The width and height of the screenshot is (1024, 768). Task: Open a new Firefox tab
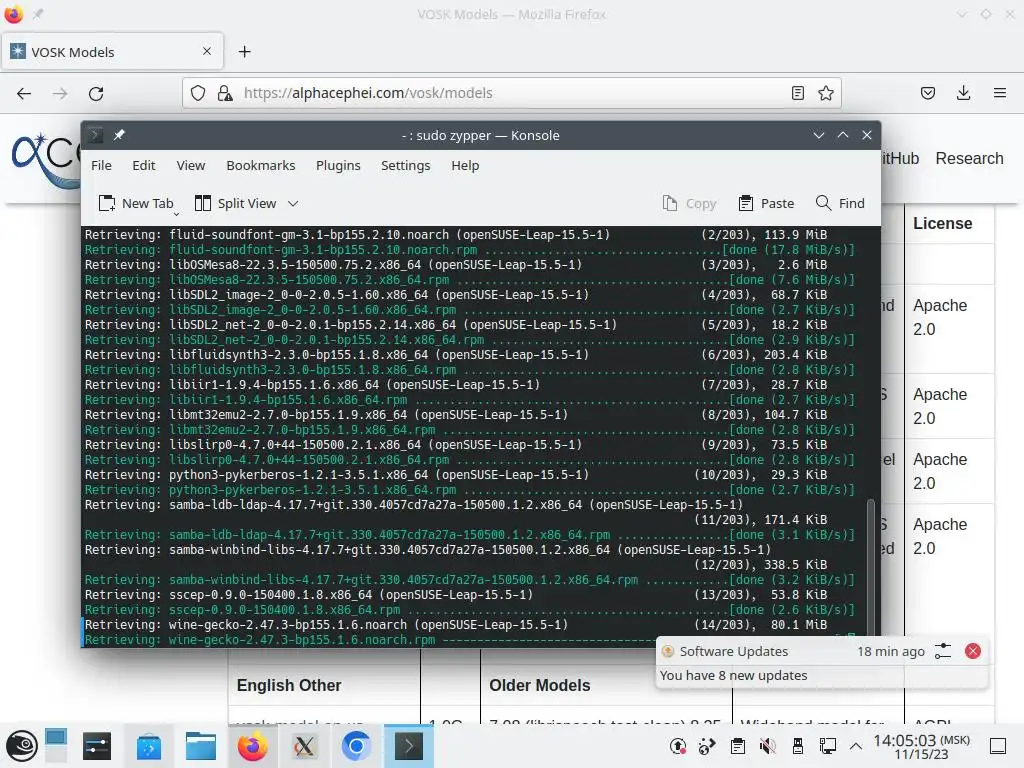pyautogui.click(x=244, y=52)
